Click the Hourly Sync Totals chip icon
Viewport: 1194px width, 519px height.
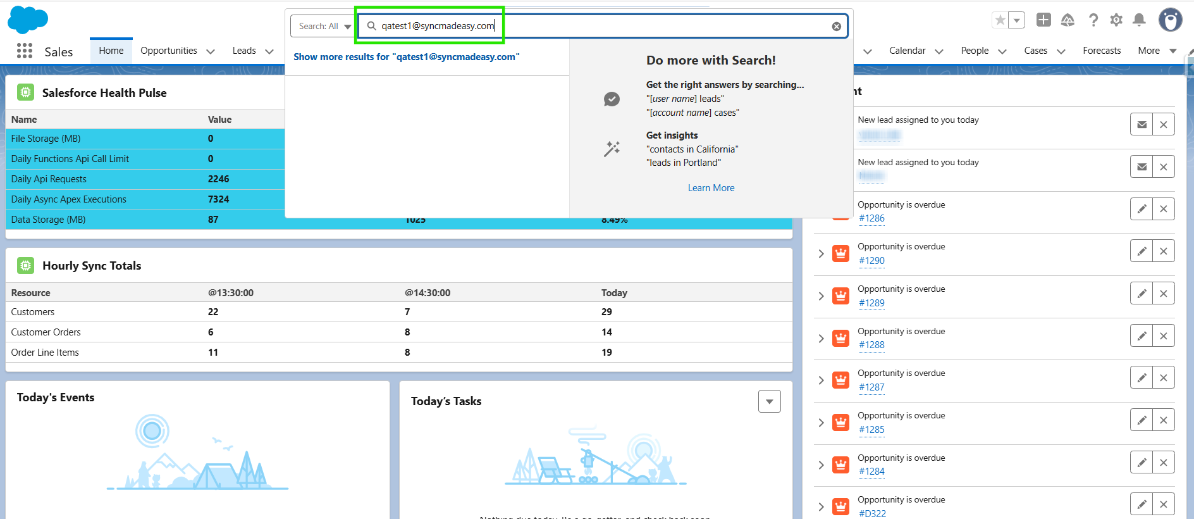click(25, 266)
